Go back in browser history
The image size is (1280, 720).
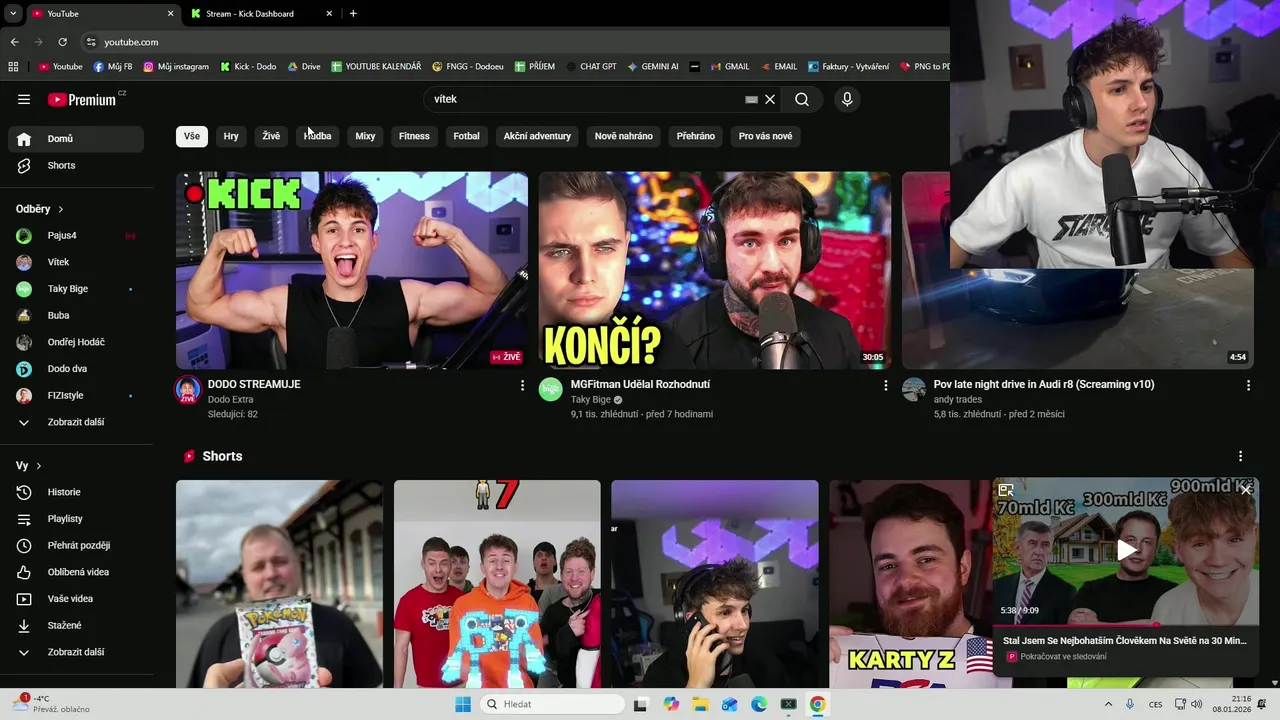coord(14,42)
